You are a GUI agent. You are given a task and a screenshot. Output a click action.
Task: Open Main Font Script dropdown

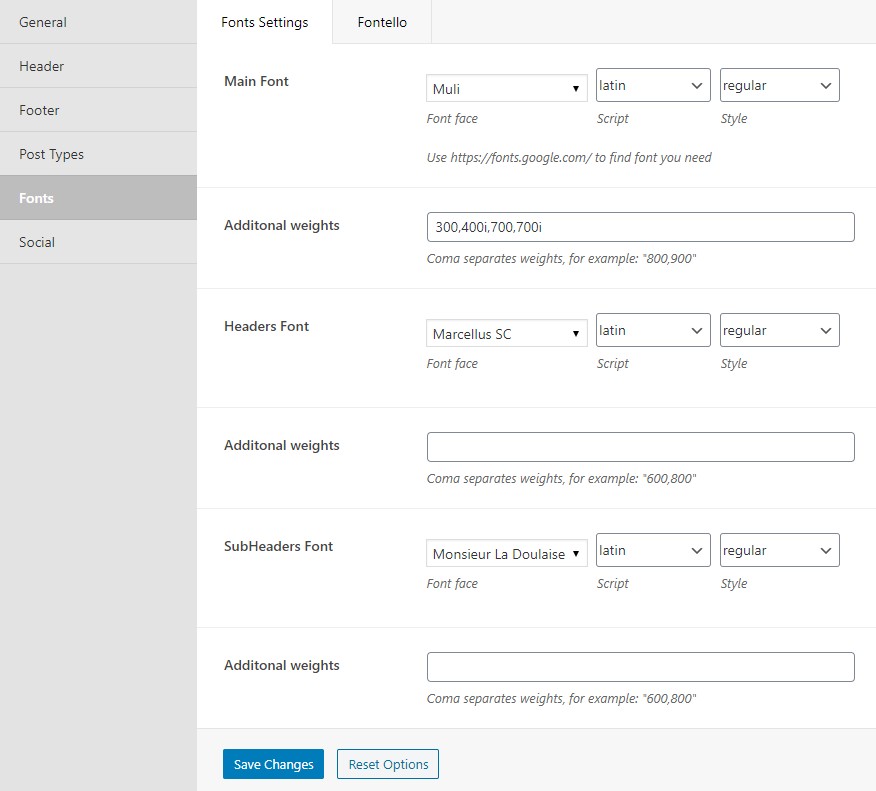click(x=653, y=85)
